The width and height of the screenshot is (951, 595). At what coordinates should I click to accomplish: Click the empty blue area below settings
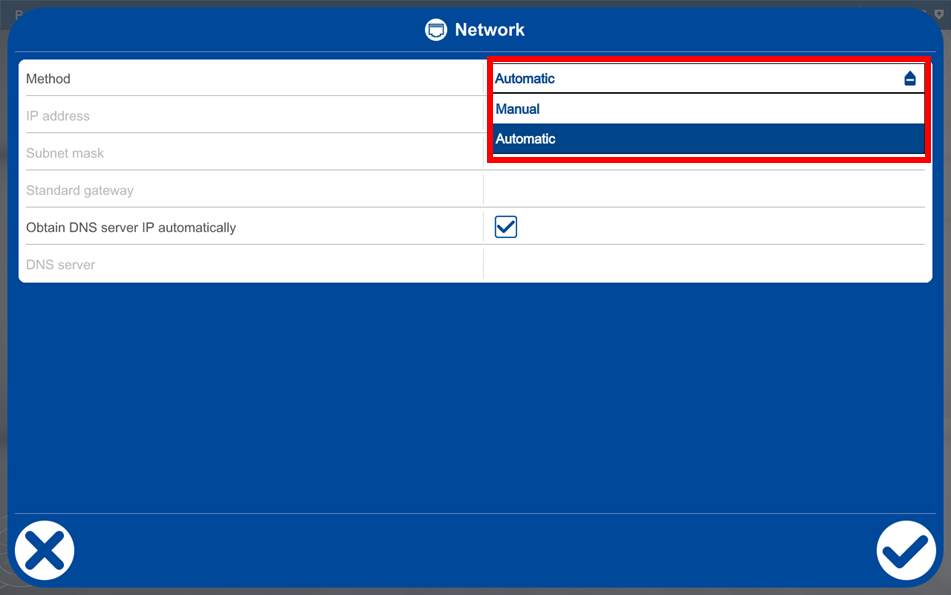(475, 400)
